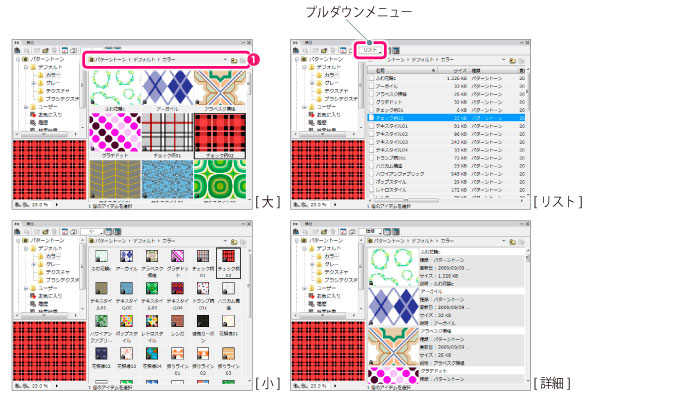Select the アーガイル thumbnail in [大] window
This screenshot has width=696, height=398.
pos(167,87)
